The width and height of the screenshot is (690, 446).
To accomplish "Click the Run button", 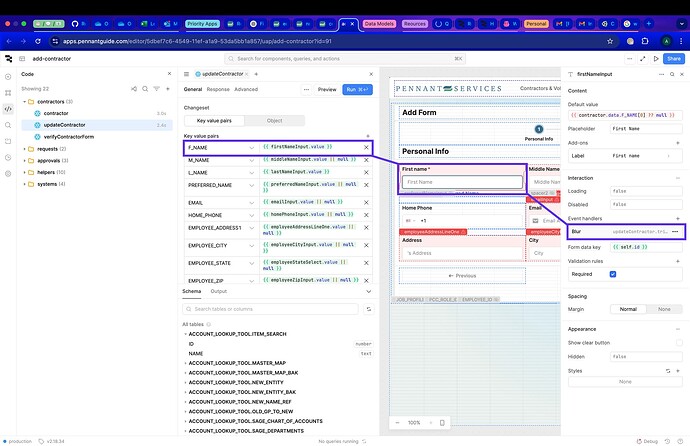I will pyautogui.click(x=357, y=89).
